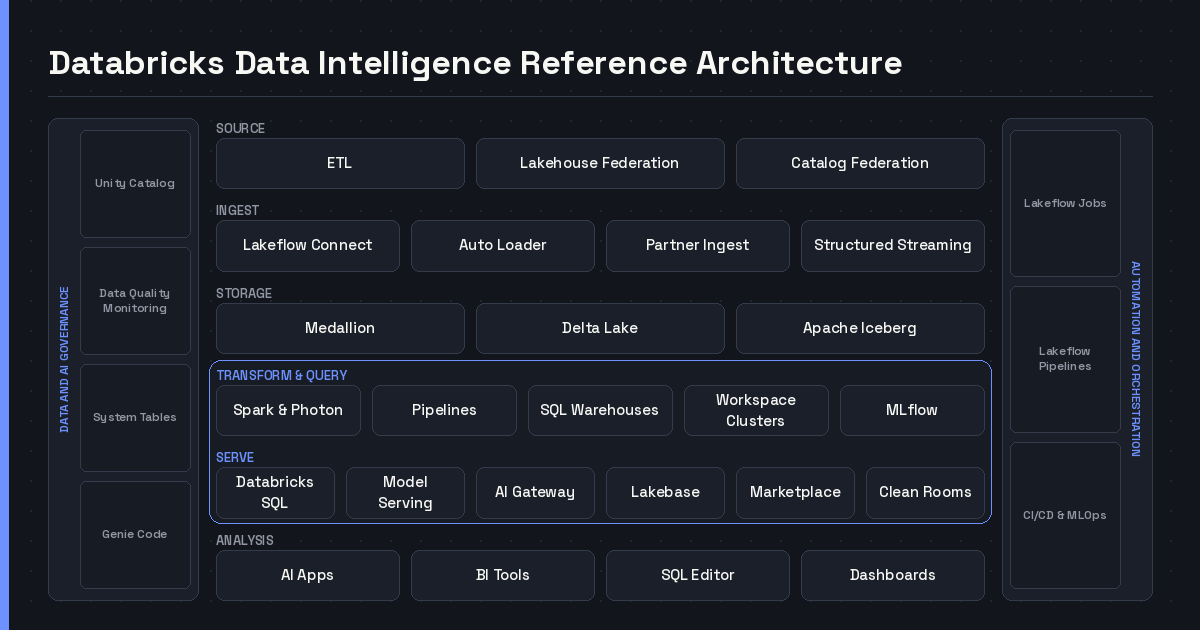Select the ETL source box

340,163
